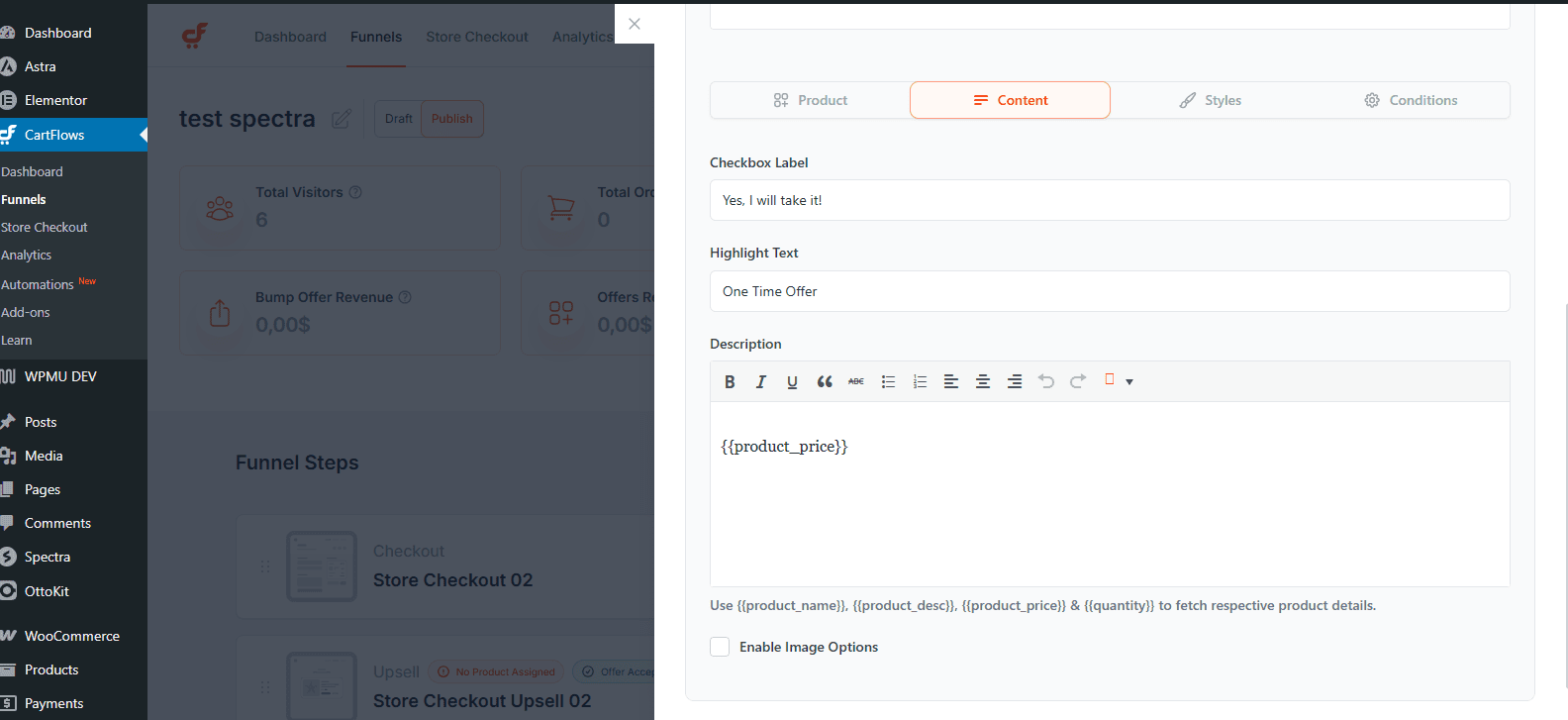Edit the Highlight Text field
Viewport: 1568px width, 720px height.
pyautogui.click(x=1110, y=291)
